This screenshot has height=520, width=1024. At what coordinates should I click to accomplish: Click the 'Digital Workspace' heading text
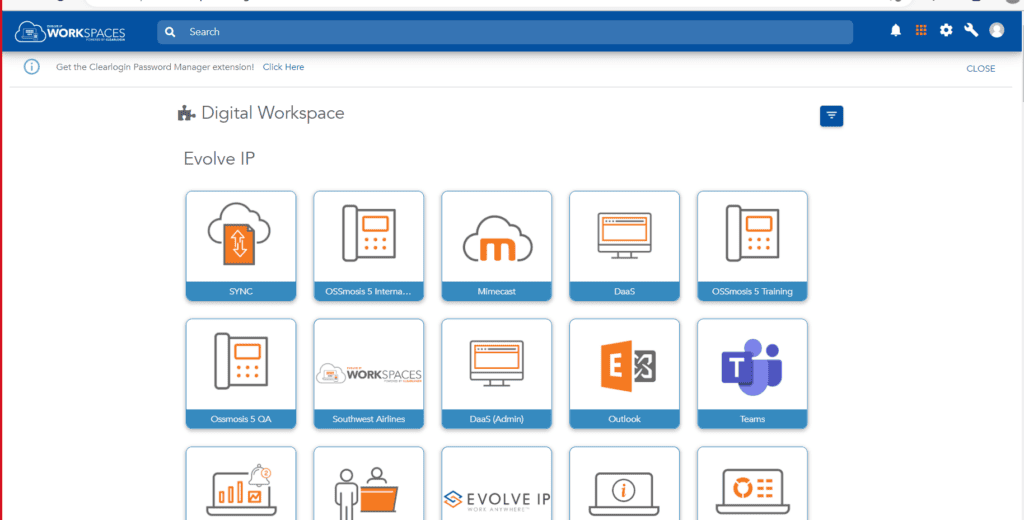click(272, 113)
